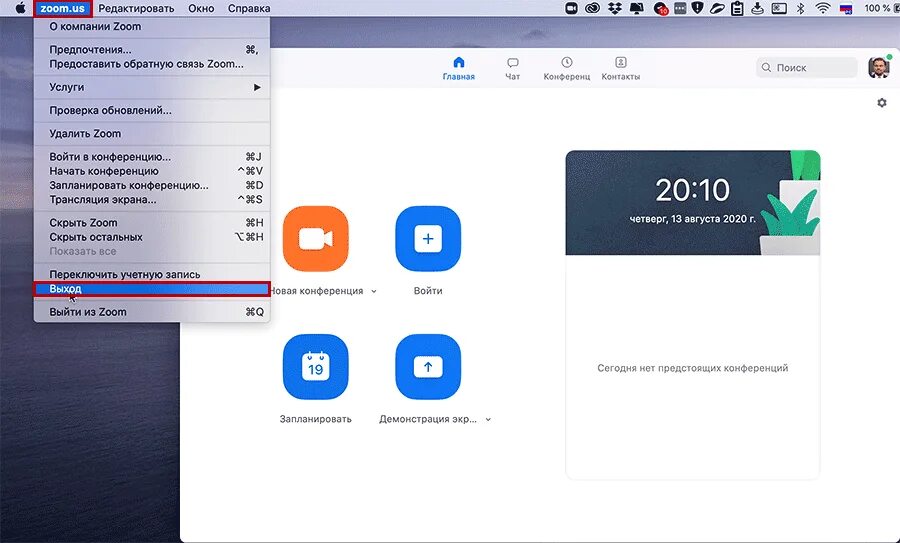The image size is (900, 543).
Task: Click the blue Войти plus icon
Action: coord(428,238)
